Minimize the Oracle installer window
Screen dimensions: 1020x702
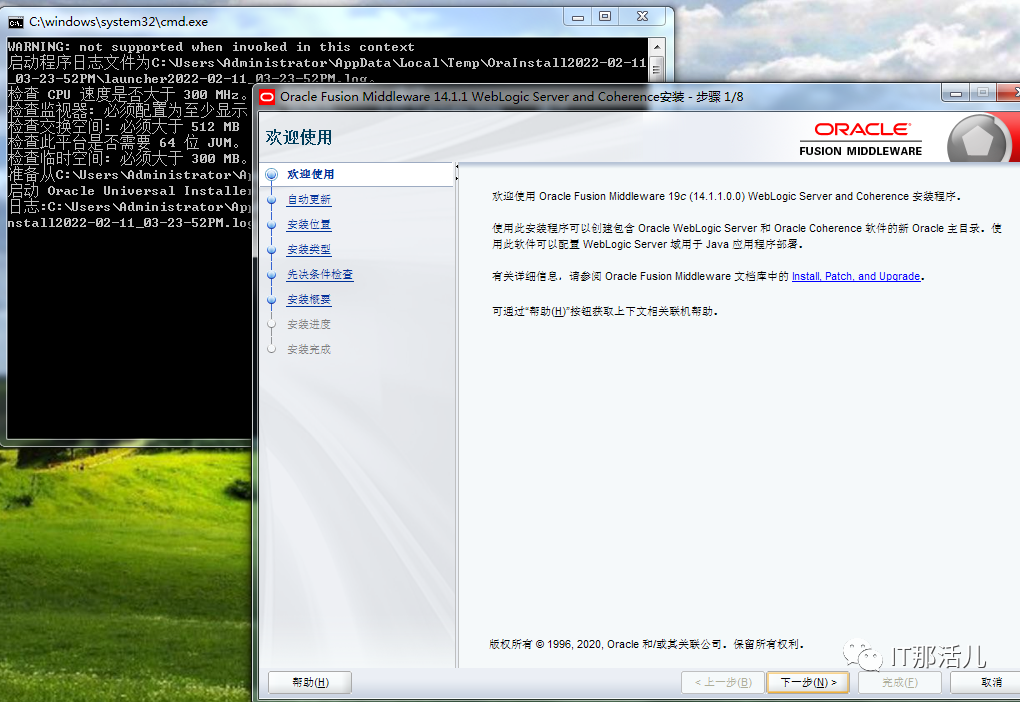tap(956, 94)
